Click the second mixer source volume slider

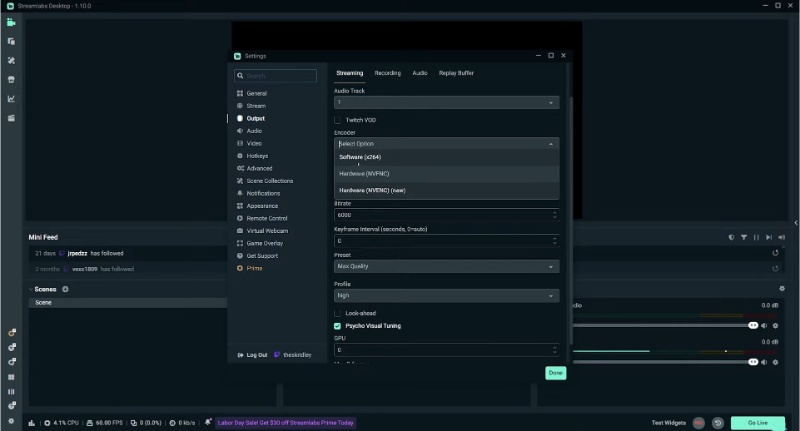tap(666, 362)
